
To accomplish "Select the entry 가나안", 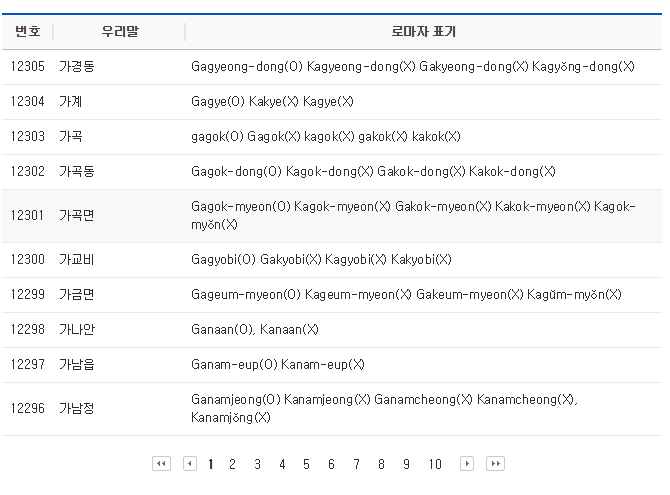I will pyautogui.click(x=76, y=330).
